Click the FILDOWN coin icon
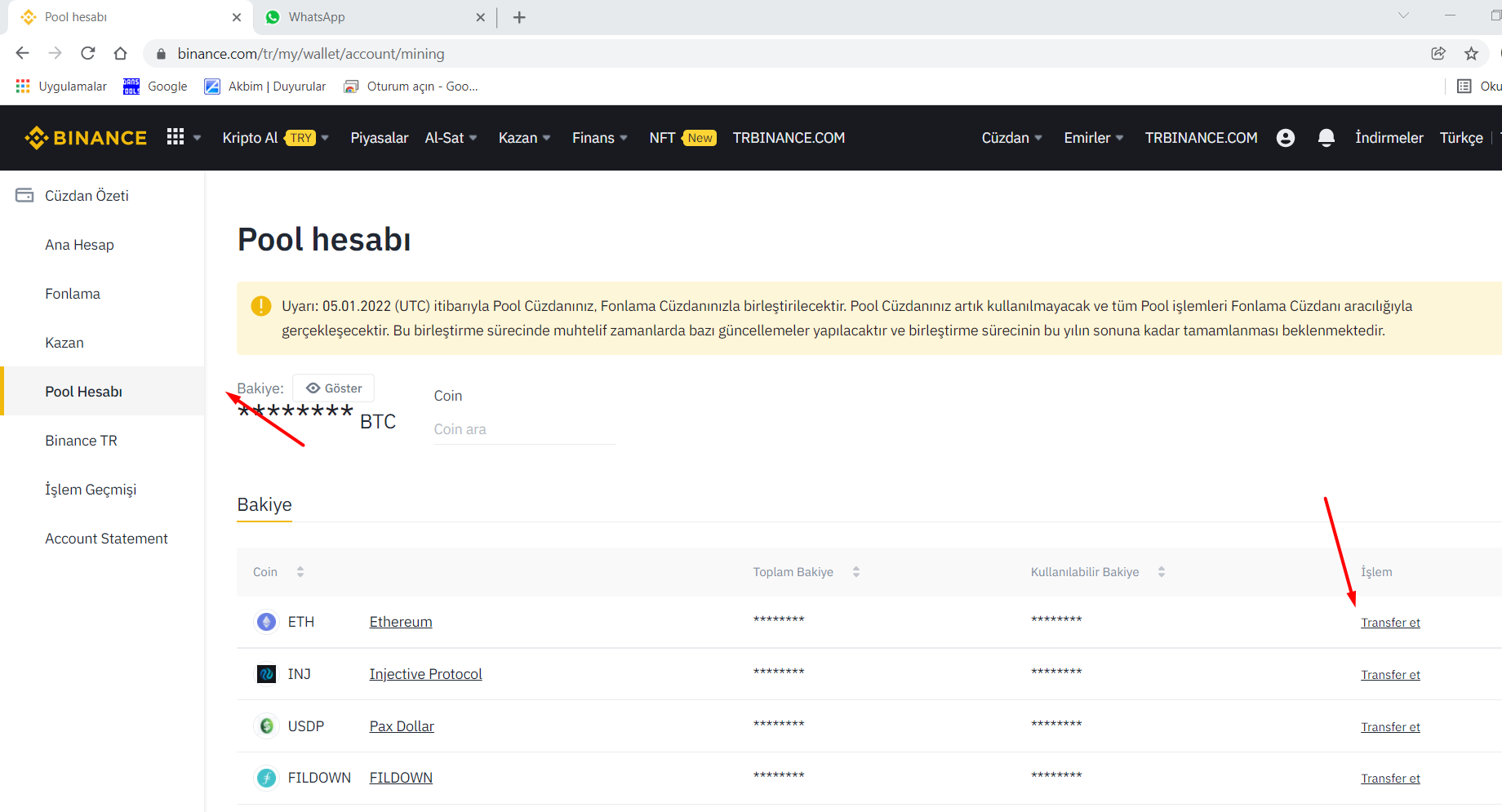 [266, 778]
